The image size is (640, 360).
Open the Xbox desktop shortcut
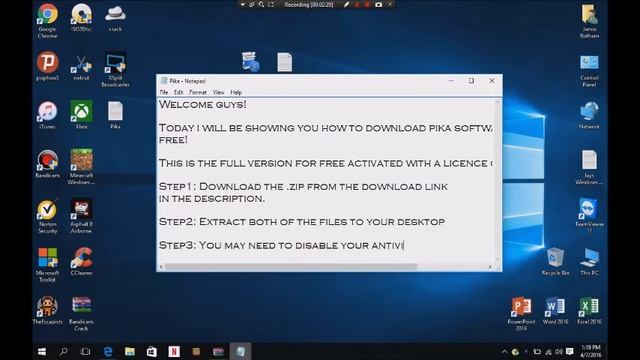point(81,115)
